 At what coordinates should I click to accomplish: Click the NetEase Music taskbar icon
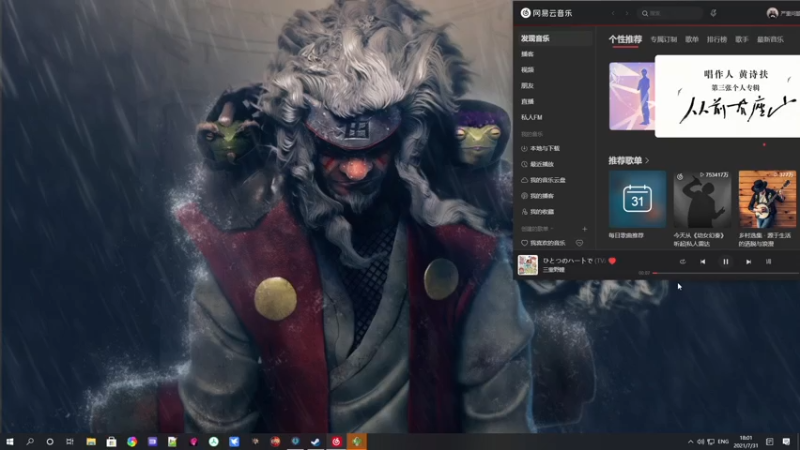(x=336, y=442)
